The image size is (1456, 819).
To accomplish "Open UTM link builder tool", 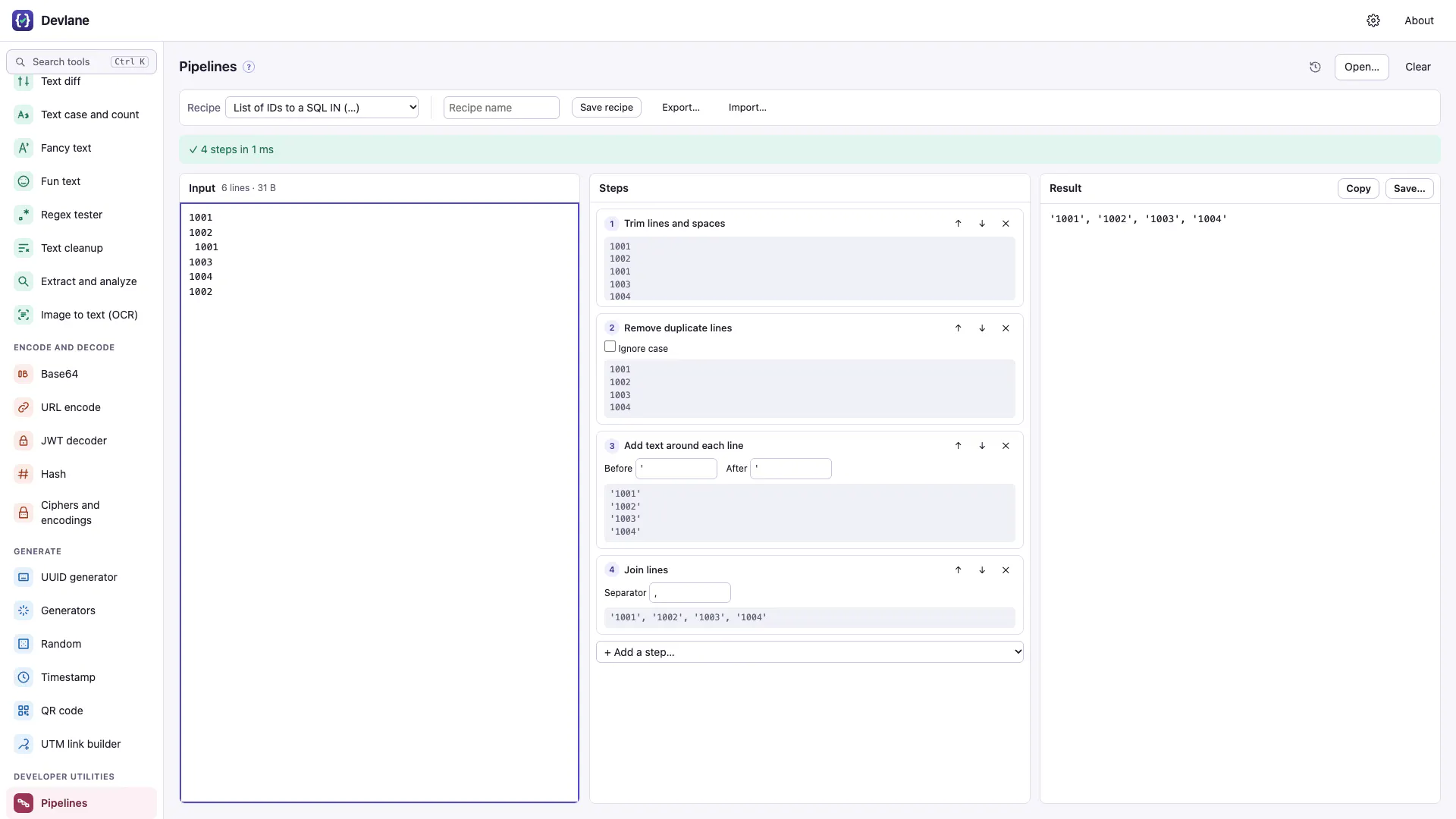I will coord(81,744).
